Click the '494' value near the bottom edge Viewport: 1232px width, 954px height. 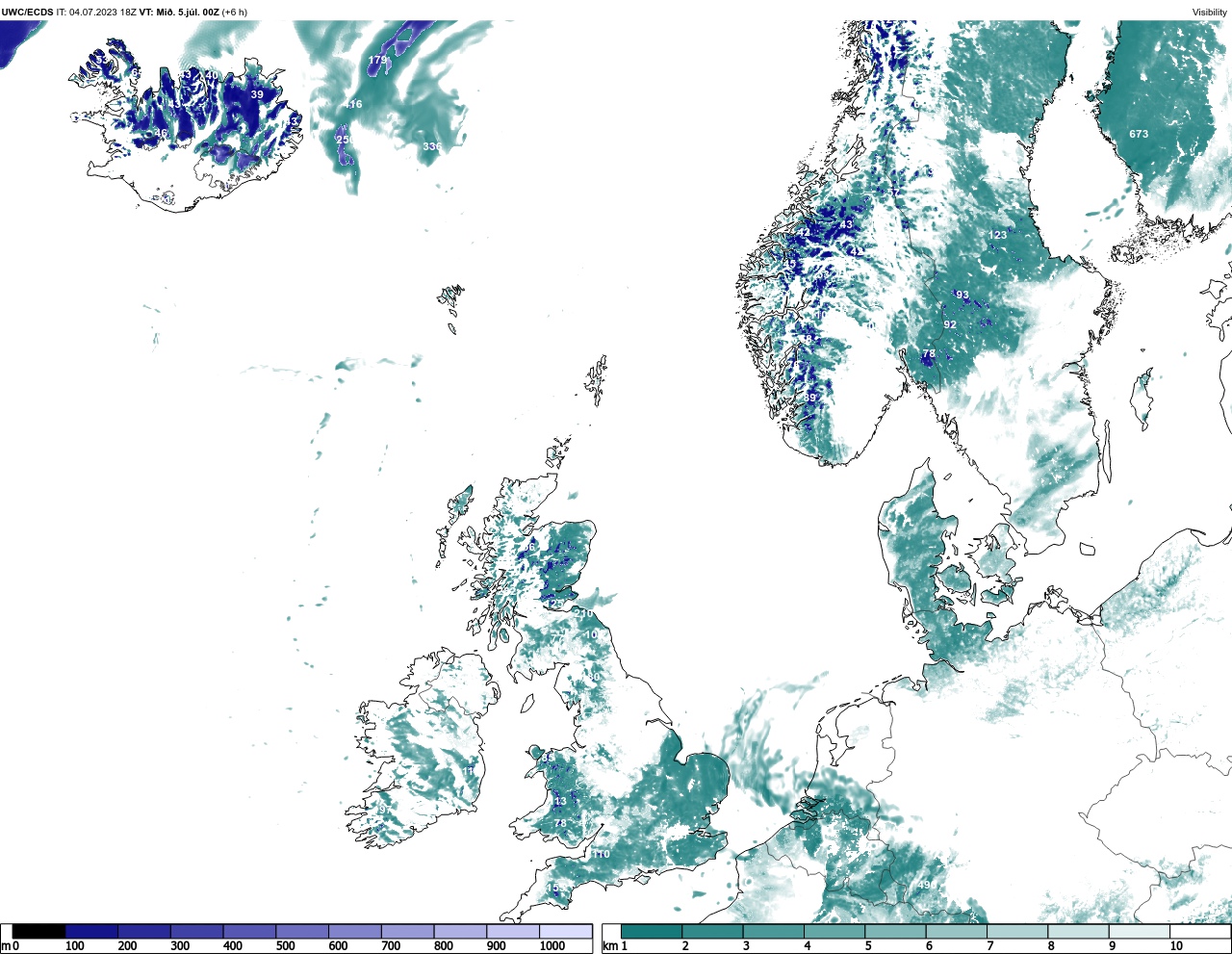point(927,885)
